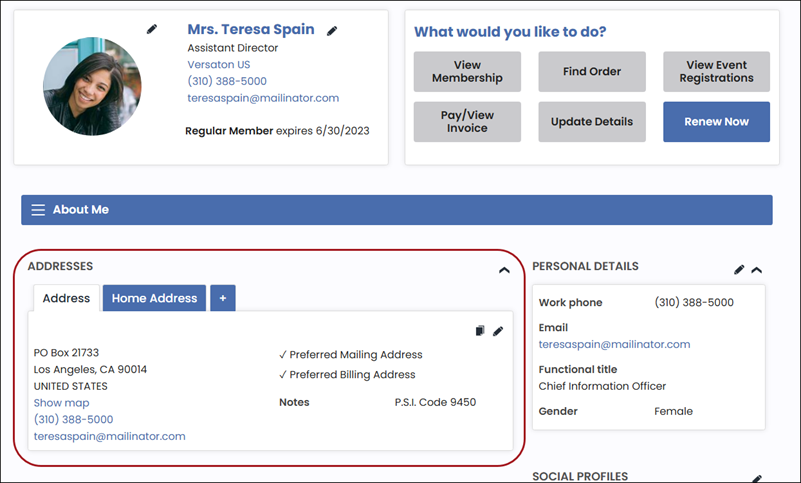
Task: Edit Personal Details with the pencil icon
Action: coord(739,269)
